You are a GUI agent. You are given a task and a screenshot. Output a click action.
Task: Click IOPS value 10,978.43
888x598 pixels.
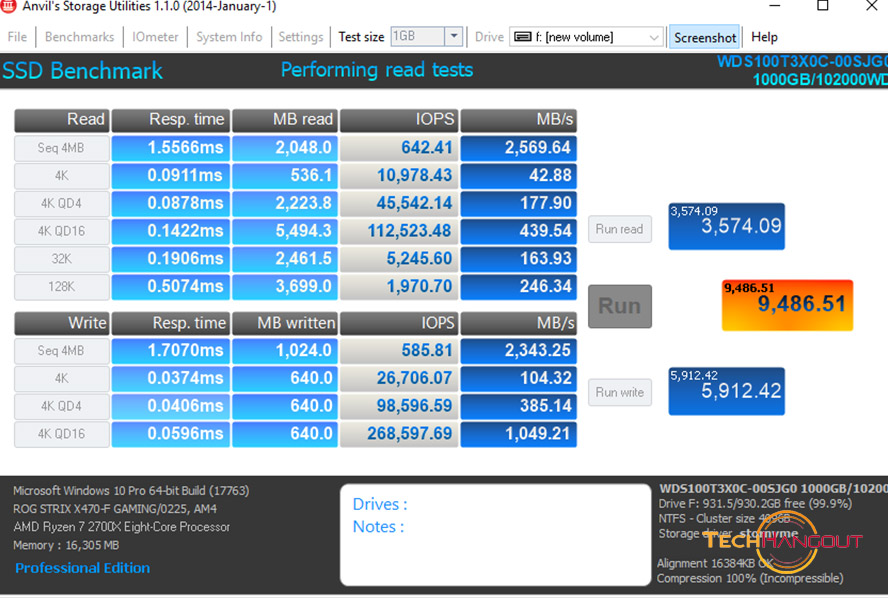pyautogui.click(x=399, y=176)
